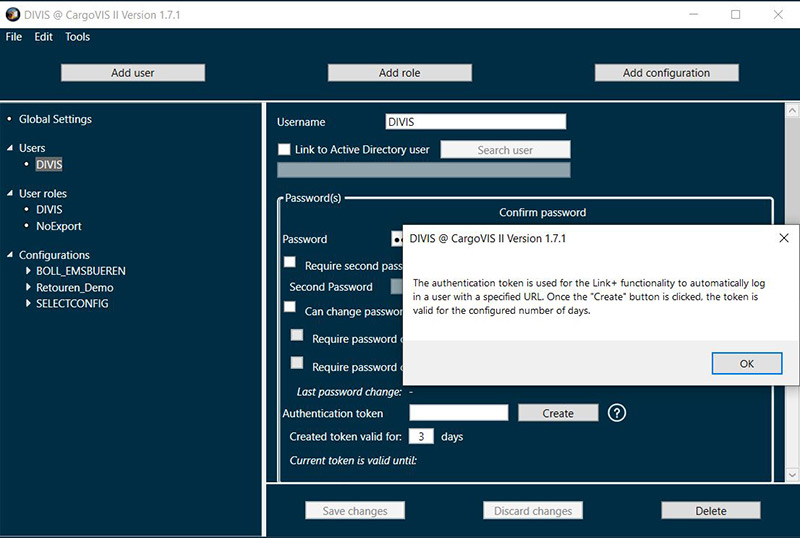Select the DIVIS user role
Image resolution: width=800 pixels, height=538 pixels.
(x=49, y=209)
